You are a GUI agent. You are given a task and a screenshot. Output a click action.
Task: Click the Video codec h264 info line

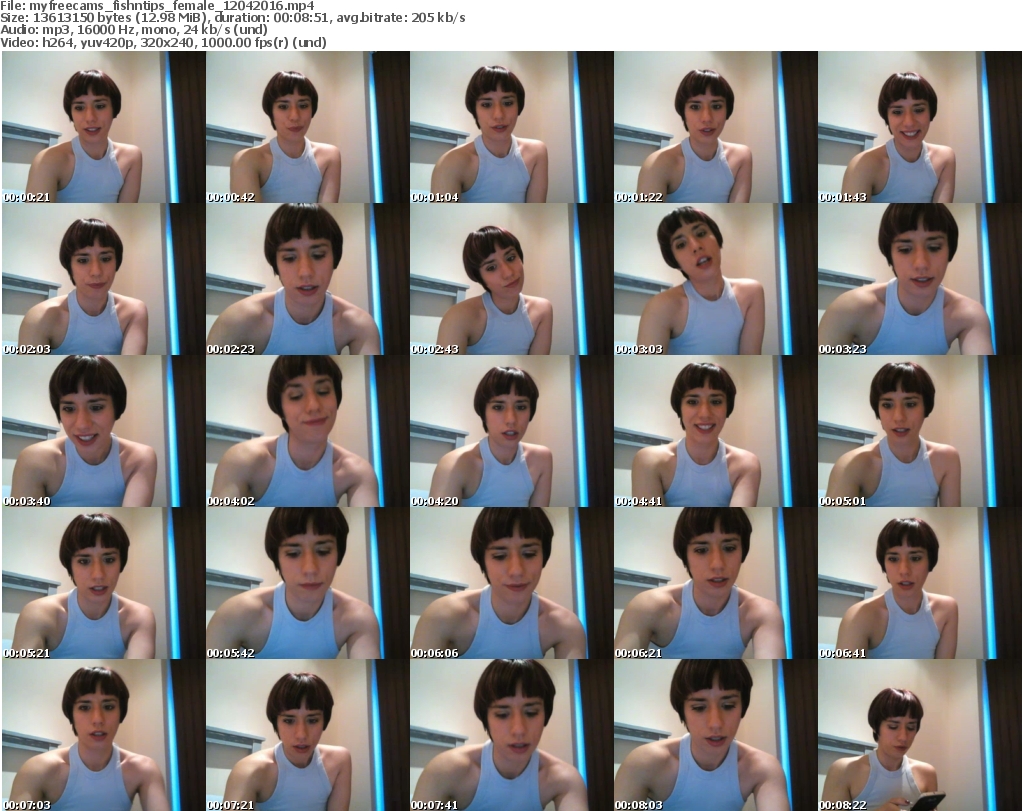point(164,43)
